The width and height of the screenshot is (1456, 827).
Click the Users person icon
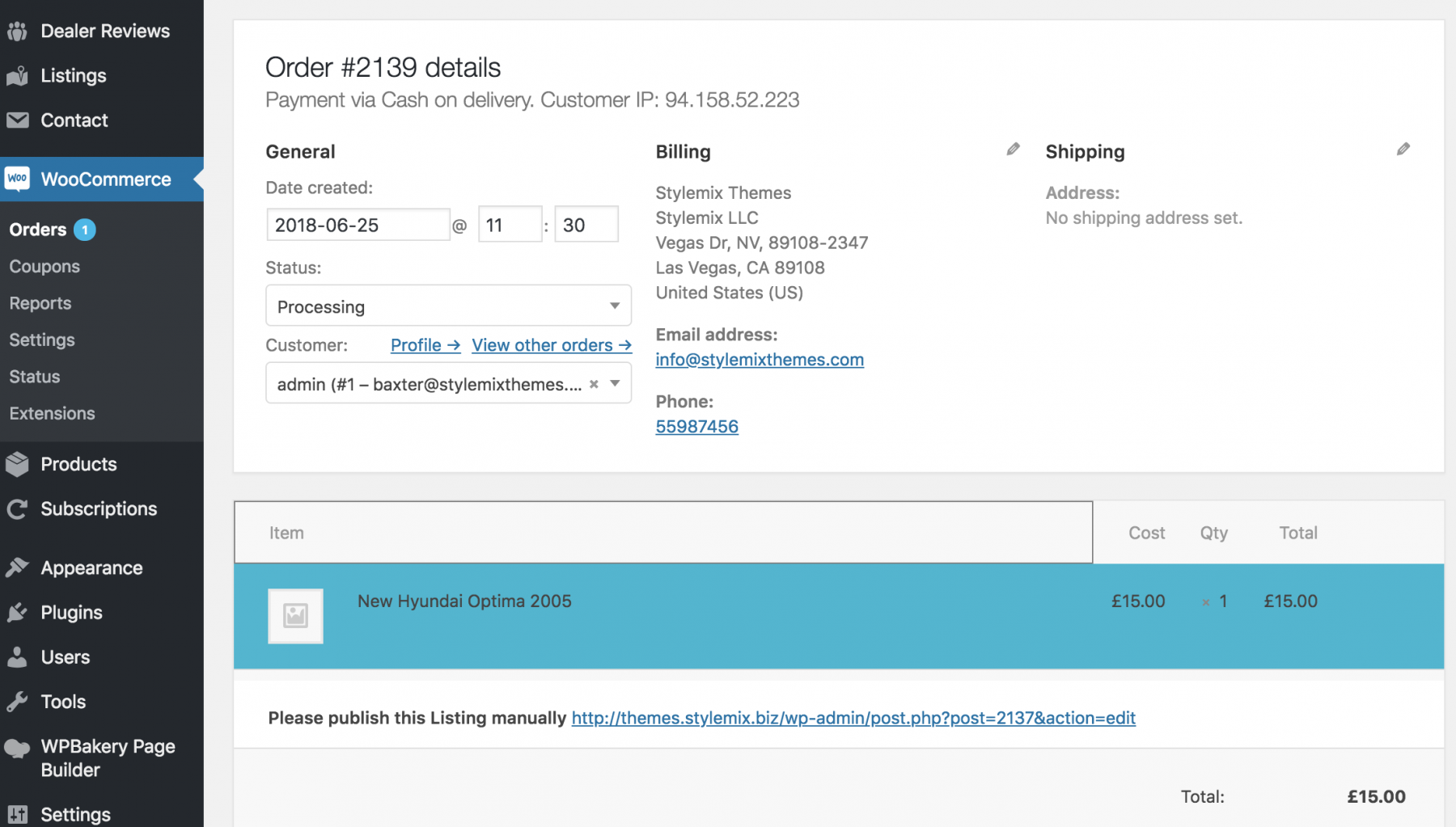pos(17,656)
